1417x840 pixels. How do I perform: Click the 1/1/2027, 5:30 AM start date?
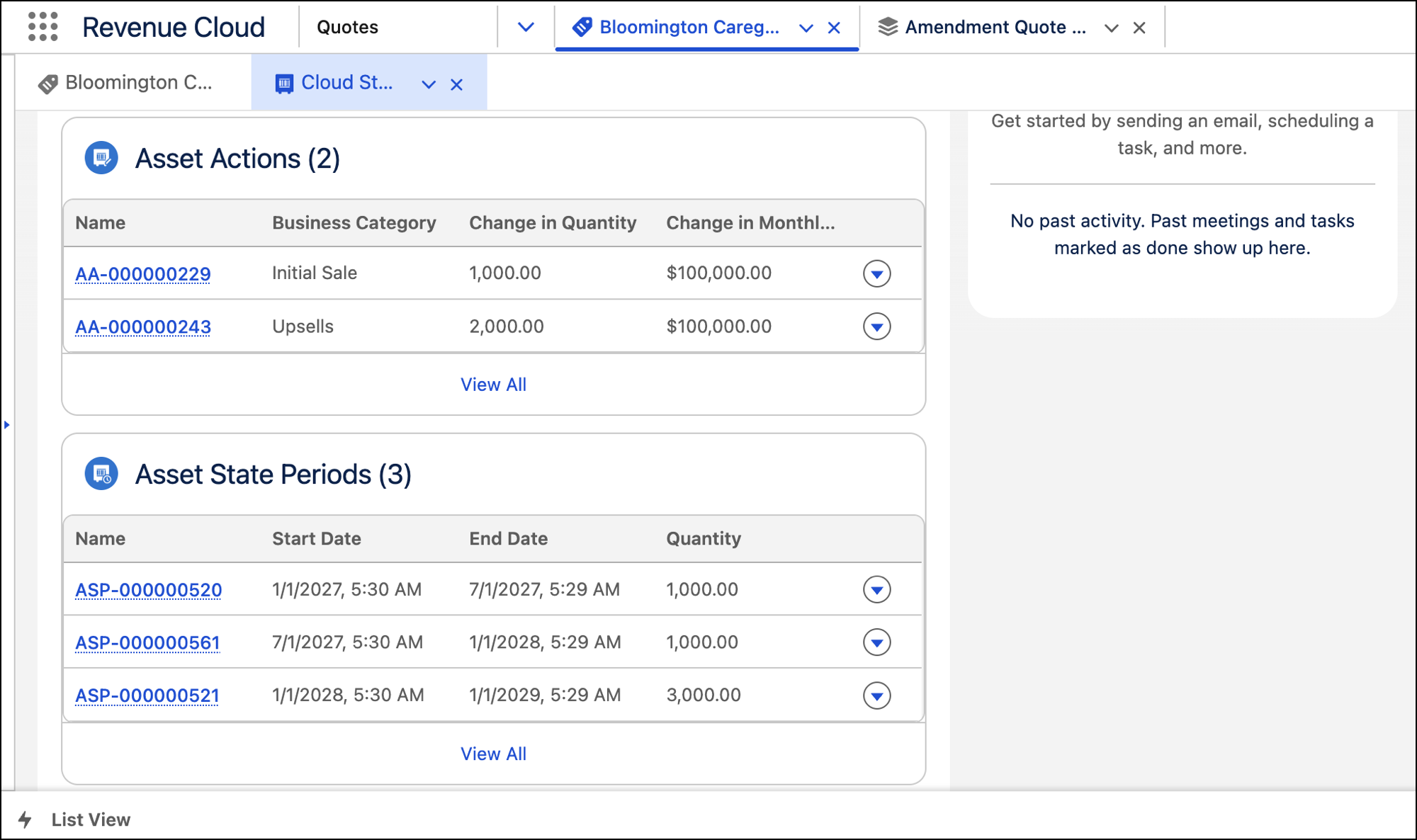pos(347,589)
